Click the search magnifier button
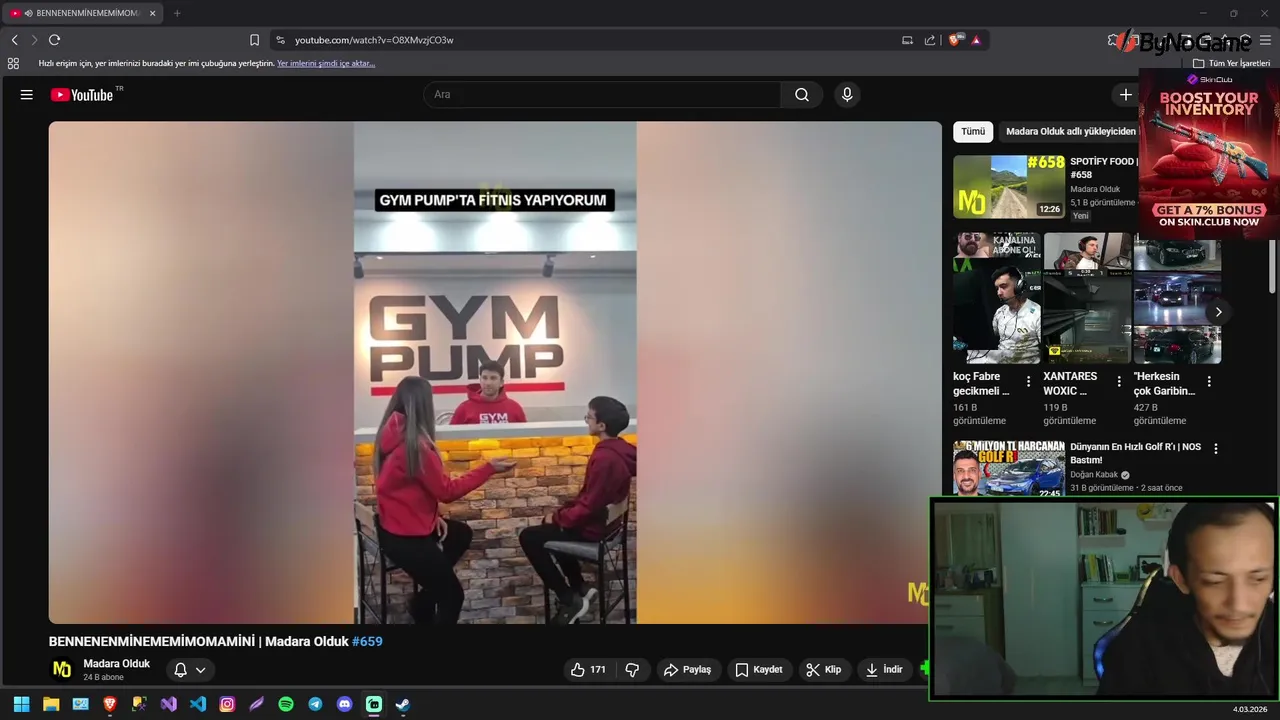This screenshot has height=720, width=1280. 802,95
